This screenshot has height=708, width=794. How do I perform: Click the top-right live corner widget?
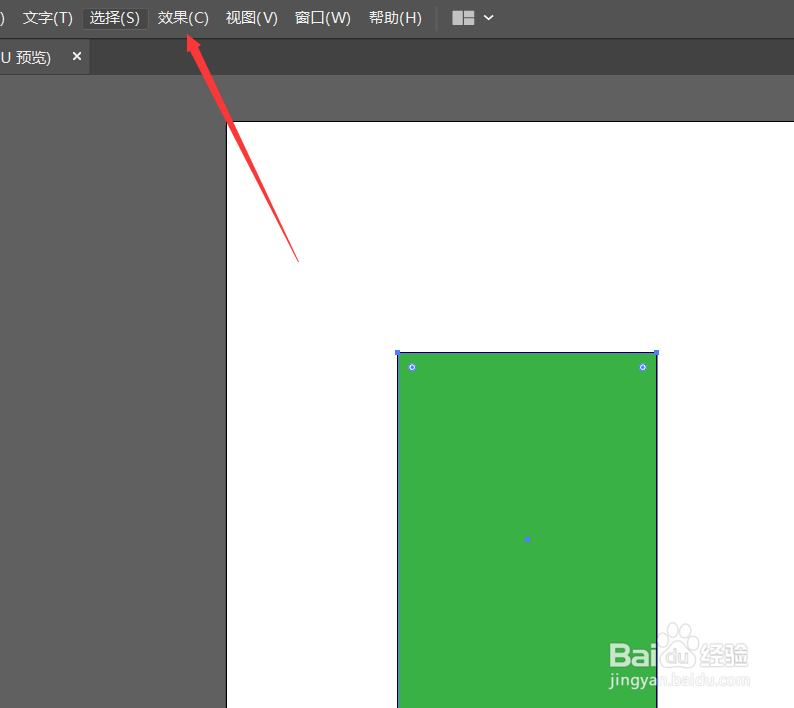tap(643, 367)
